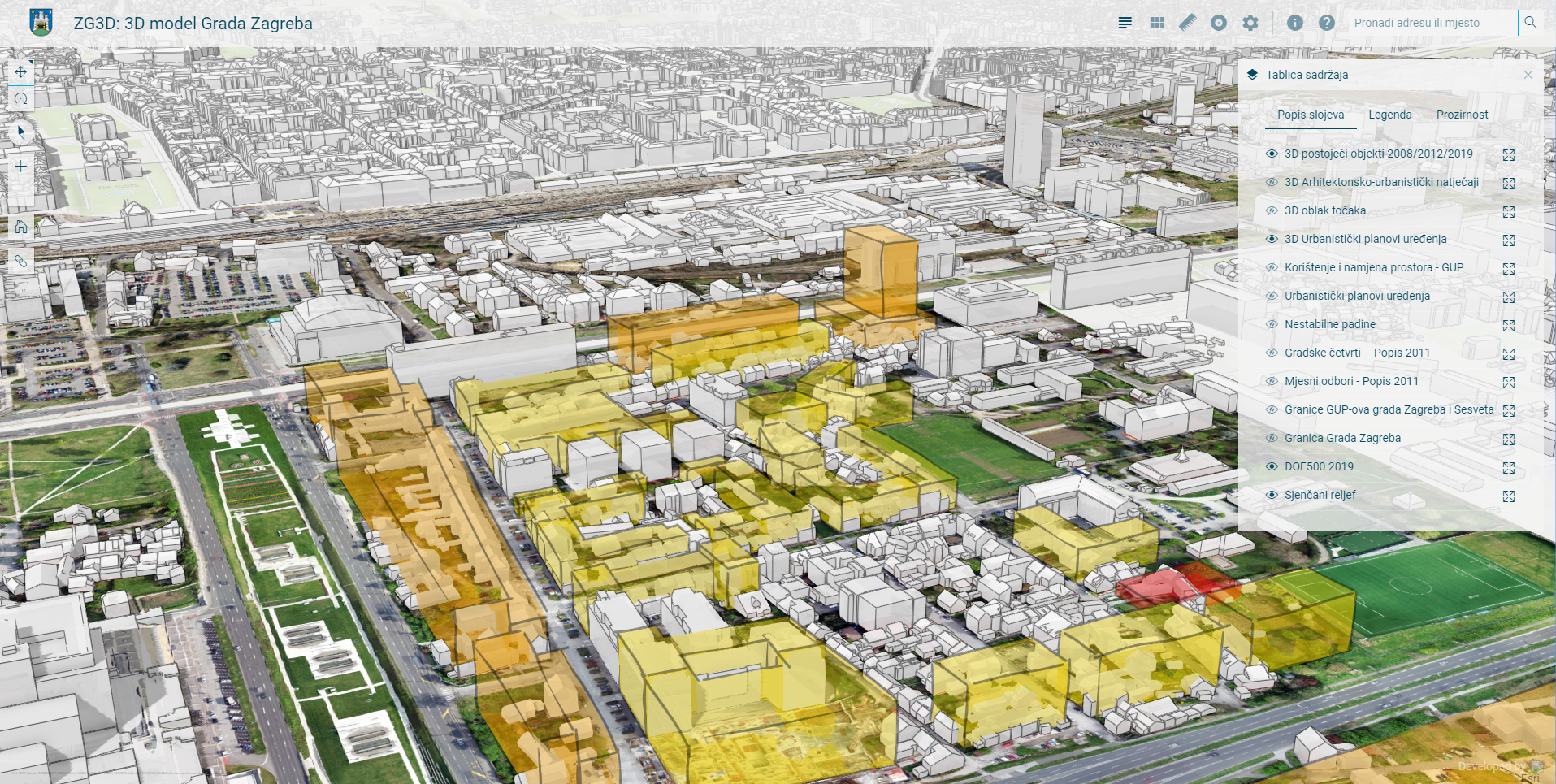Select the pan navigation tool

point(21,72)
